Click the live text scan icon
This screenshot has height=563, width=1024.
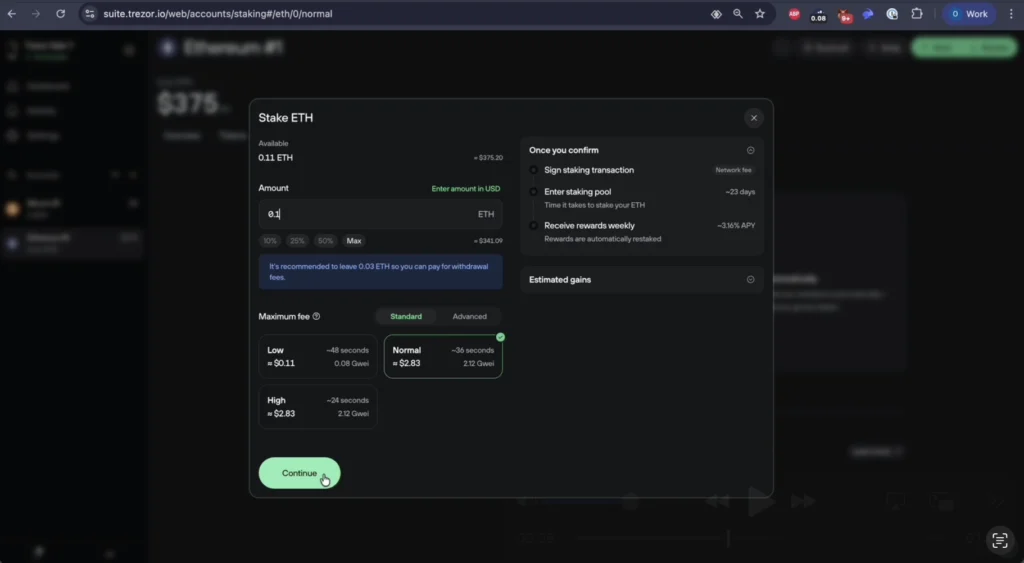click(x=999, y=540)
